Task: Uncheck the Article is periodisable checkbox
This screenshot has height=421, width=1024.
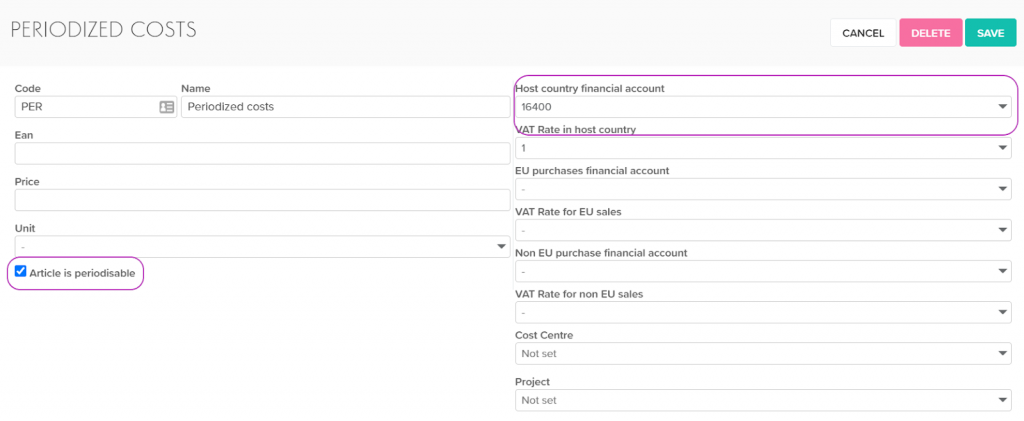Action: [21, 271]
